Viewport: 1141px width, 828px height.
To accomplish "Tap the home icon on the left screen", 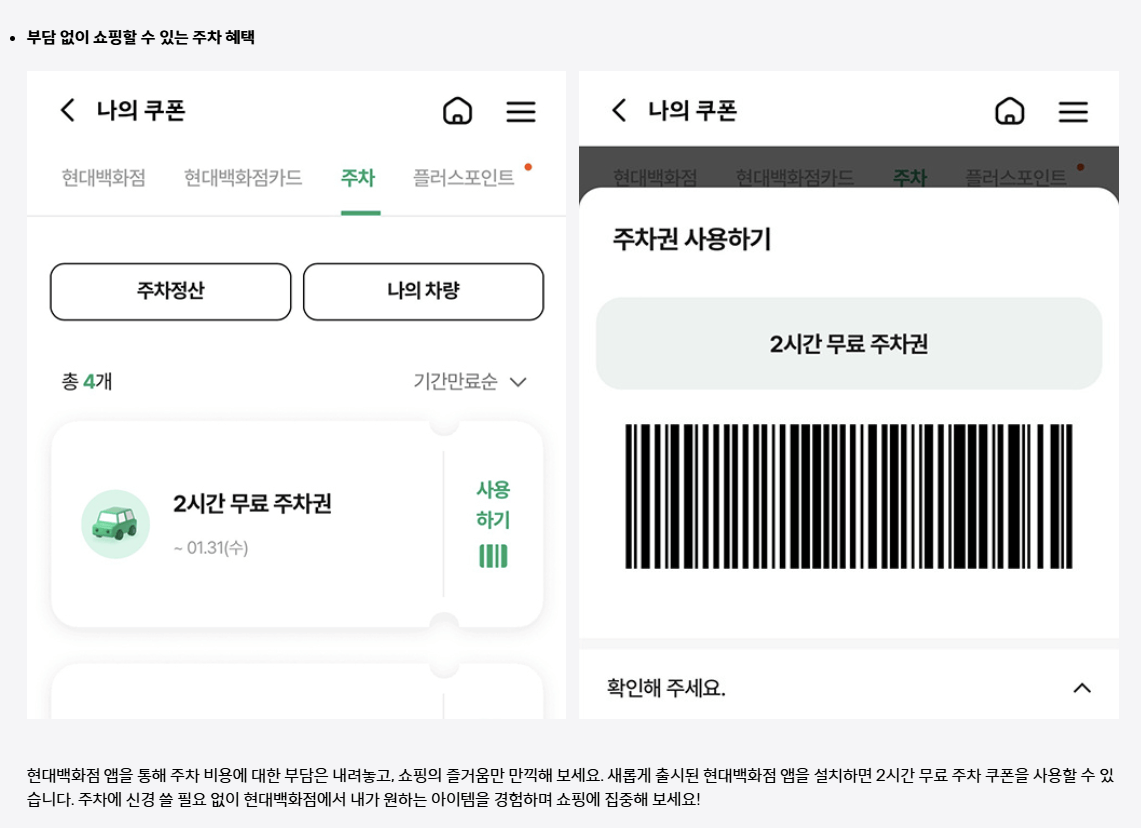I will pos(457,111).
